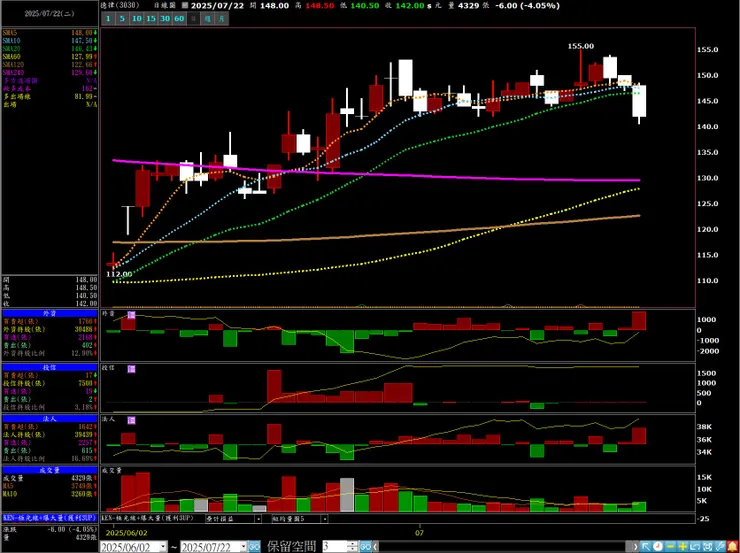Zoom out chart with yellow minus icon

point(671,547)
